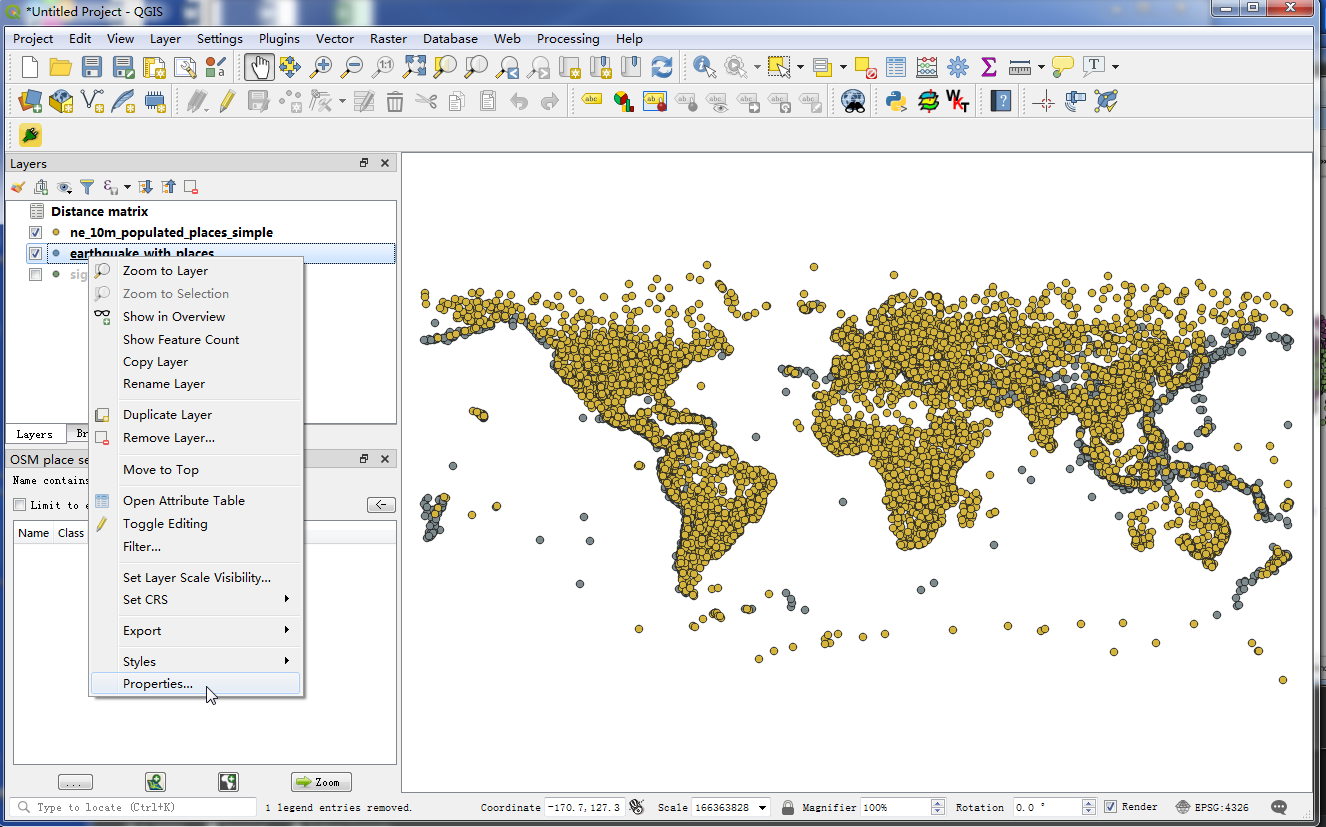
Task: Click Filter Legend funnel icon
Action: click(x=87, y=187)
